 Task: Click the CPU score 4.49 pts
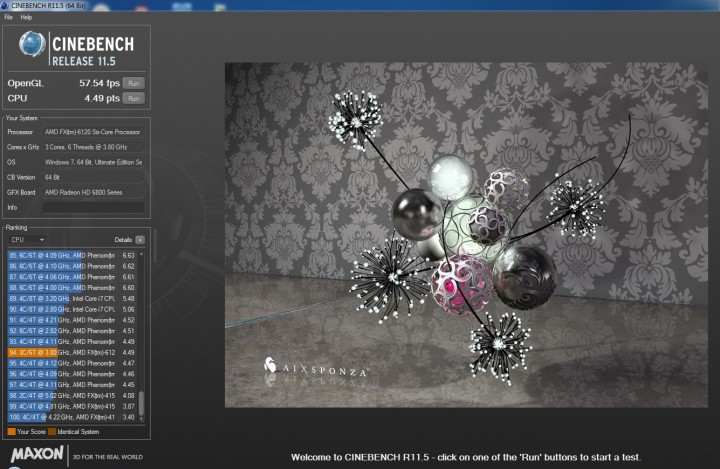(x=102, y=98)
